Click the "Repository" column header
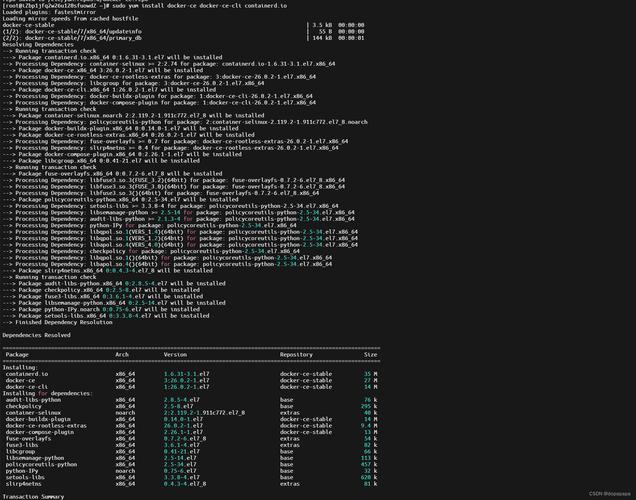The height and width of the screenshot is (500, 636). pyautogui.click(x=296, y=354)
